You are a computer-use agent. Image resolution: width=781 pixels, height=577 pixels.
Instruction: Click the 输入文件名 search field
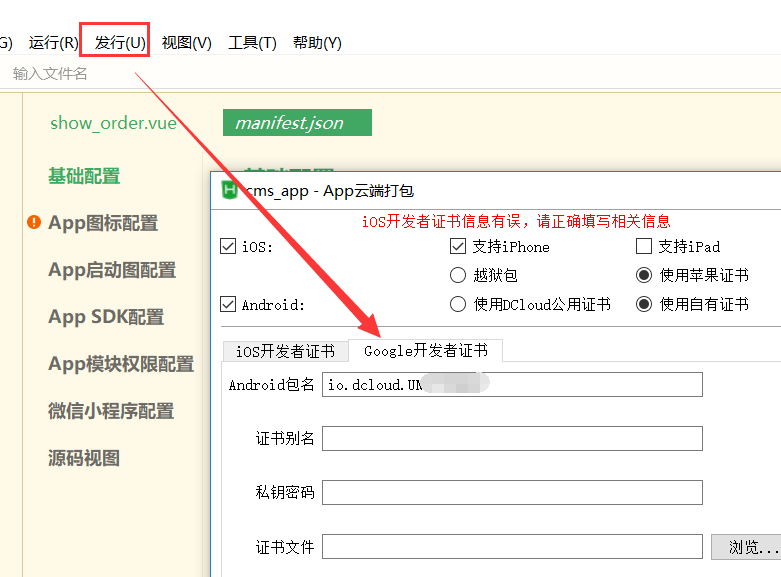[50, 74]
